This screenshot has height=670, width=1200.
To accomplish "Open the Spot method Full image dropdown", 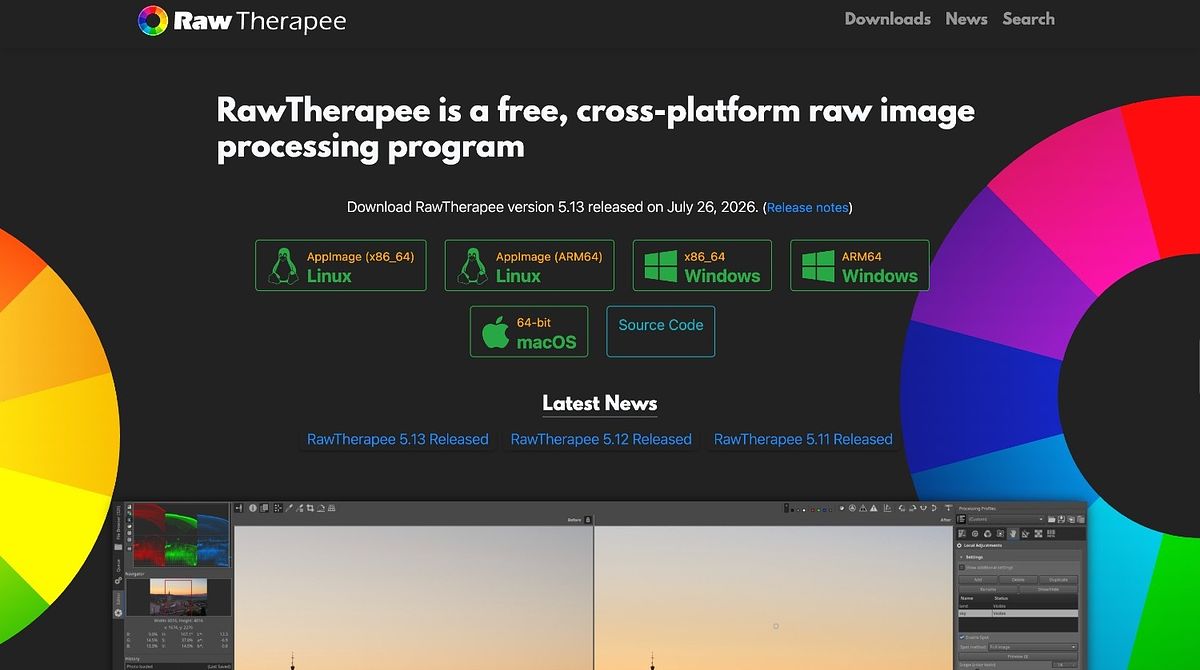I will tap(1033, 647).
